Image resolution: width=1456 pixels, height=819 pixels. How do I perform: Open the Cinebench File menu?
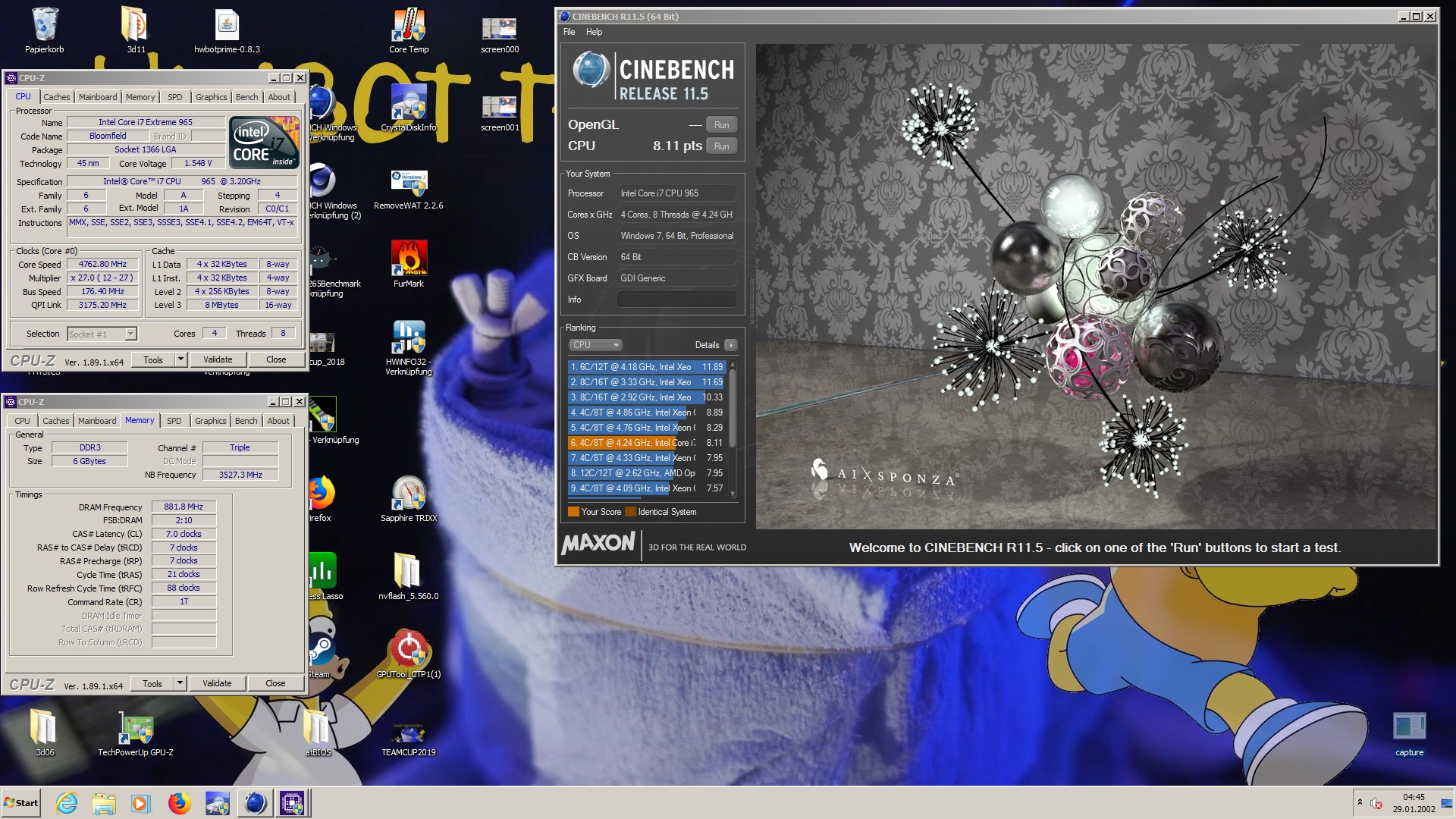(569, 32)
